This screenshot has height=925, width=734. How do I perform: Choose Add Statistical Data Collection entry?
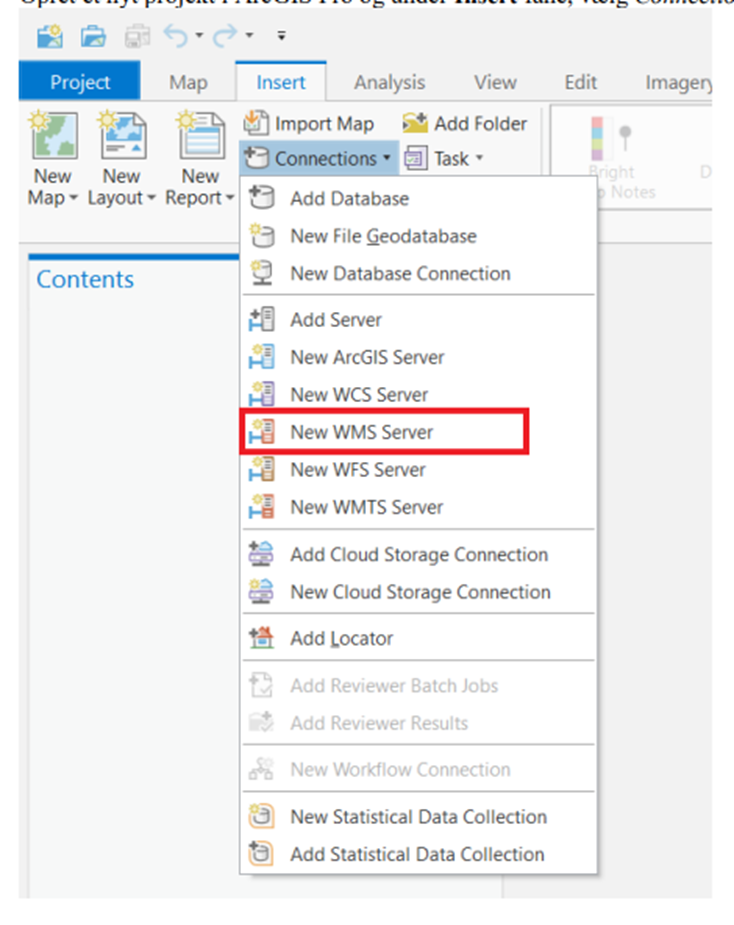click(x=417, y=854)
